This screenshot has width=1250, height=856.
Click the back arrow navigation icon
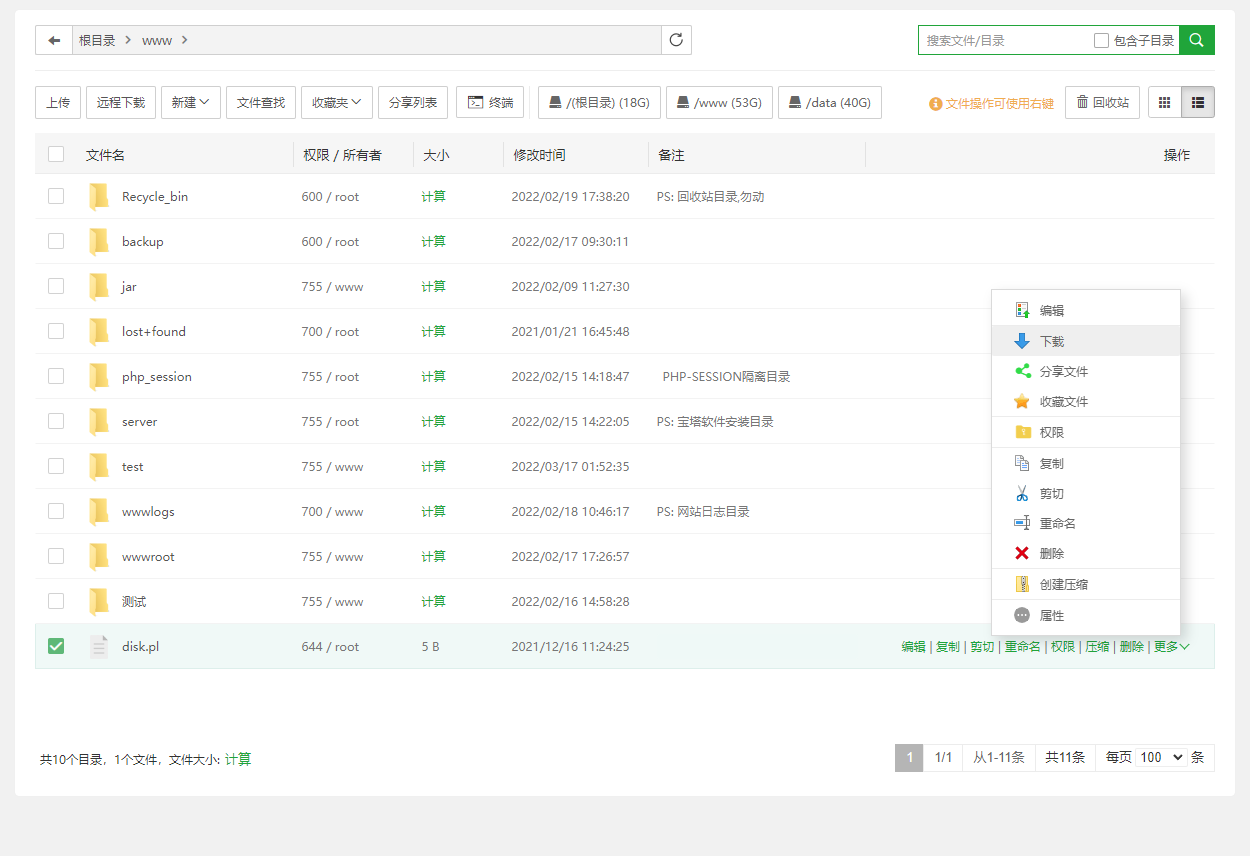[x=54, y=40]
